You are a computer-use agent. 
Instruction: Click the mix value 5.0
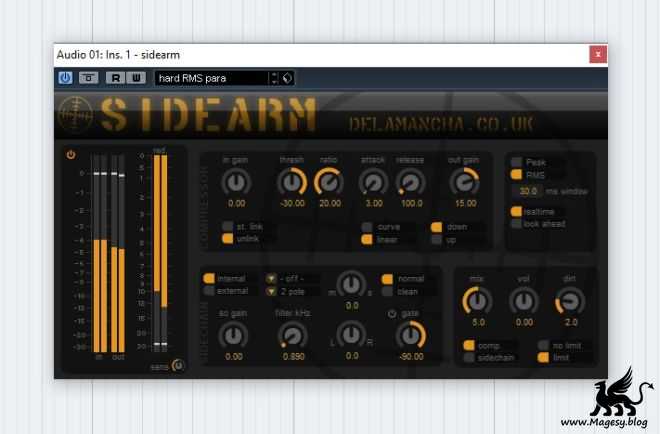[479, 322]
